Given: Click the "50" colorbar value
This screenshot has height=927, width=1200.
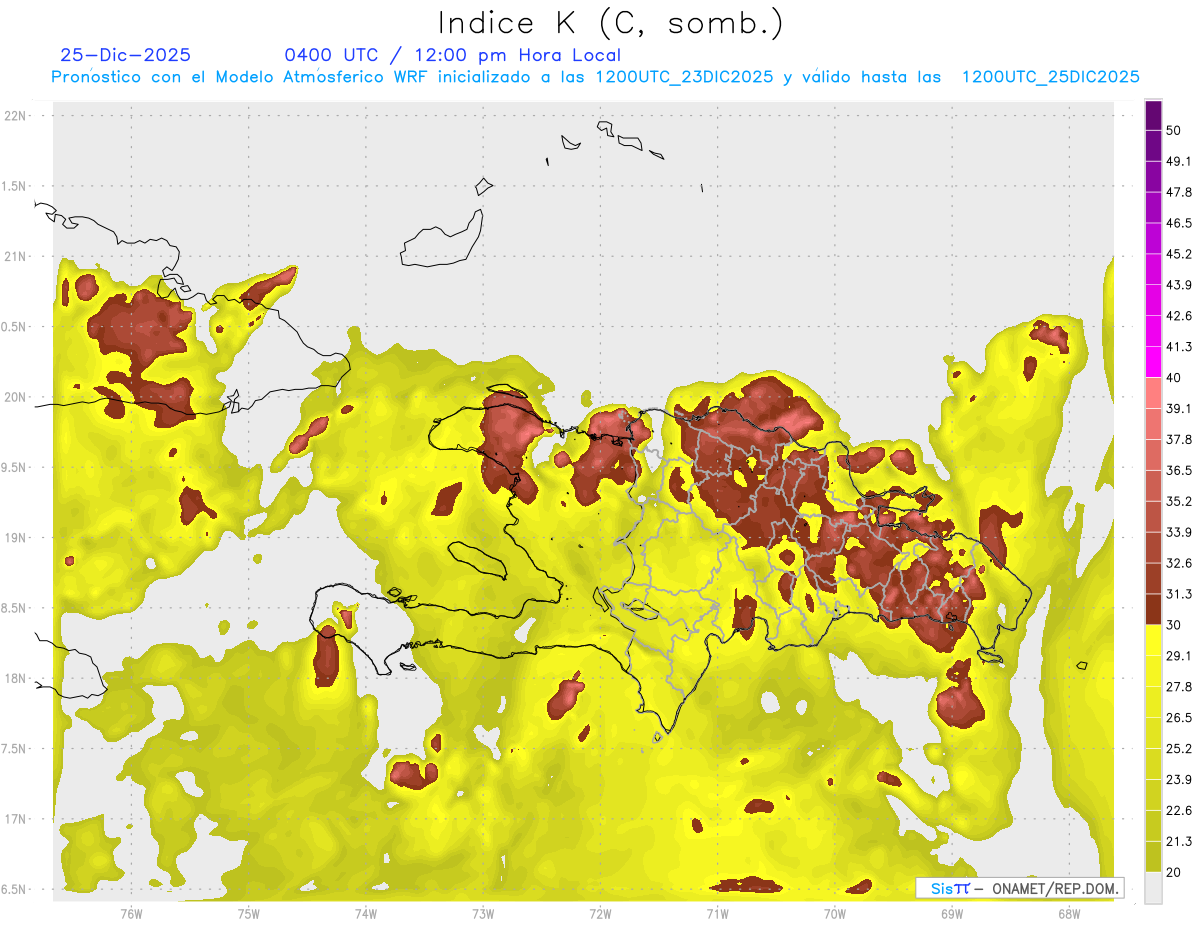Looking at the screenshot, I should tap(1174, 130).
